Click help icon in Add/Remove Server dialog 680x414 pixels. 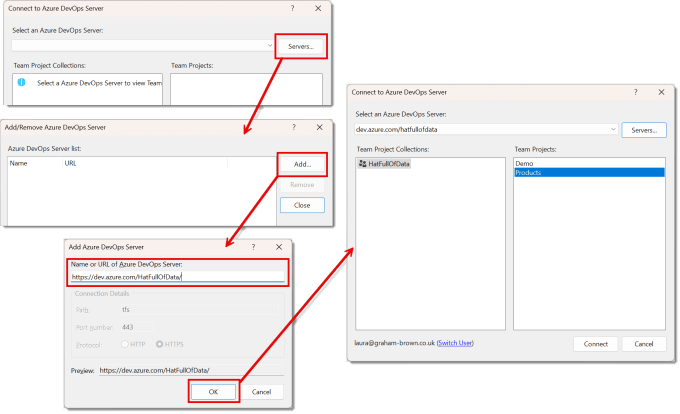pos(294,127)
